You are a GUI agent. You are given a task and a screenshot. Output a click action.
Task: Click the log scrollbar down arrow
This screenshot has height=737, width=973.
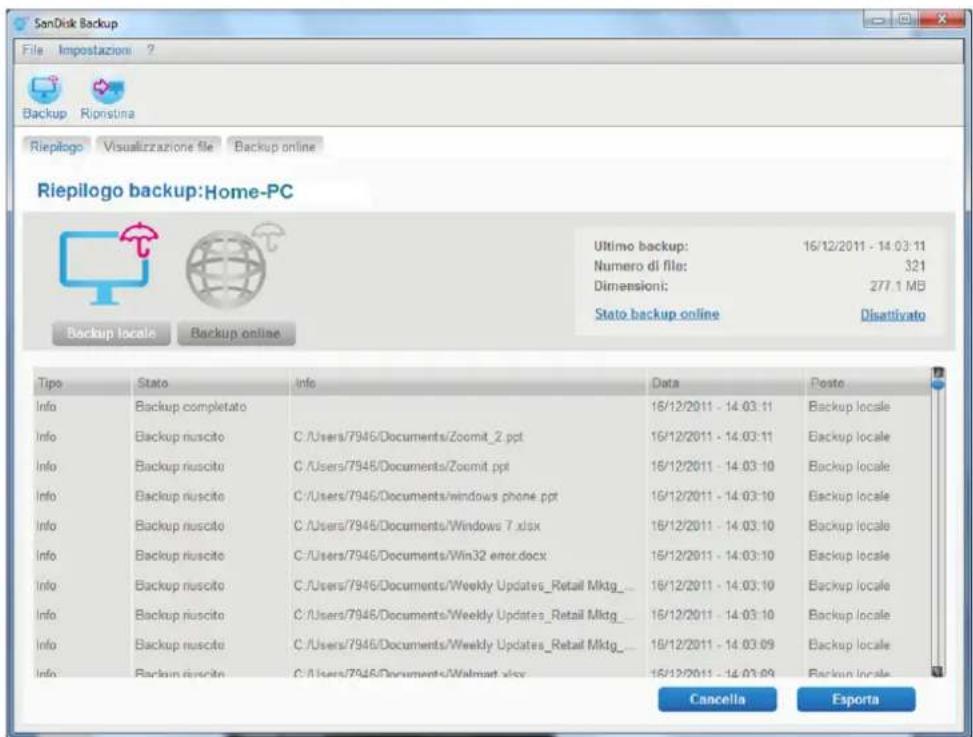(938, 671)
